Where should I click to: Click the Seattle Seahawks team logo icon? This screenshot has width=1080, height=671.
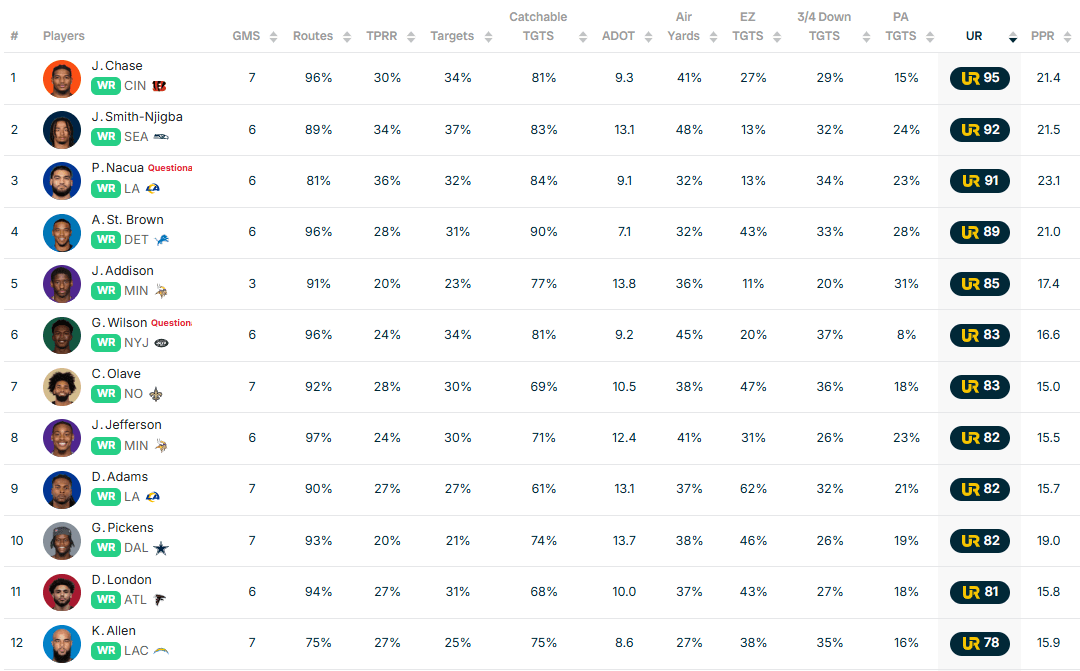click(161, 137)
